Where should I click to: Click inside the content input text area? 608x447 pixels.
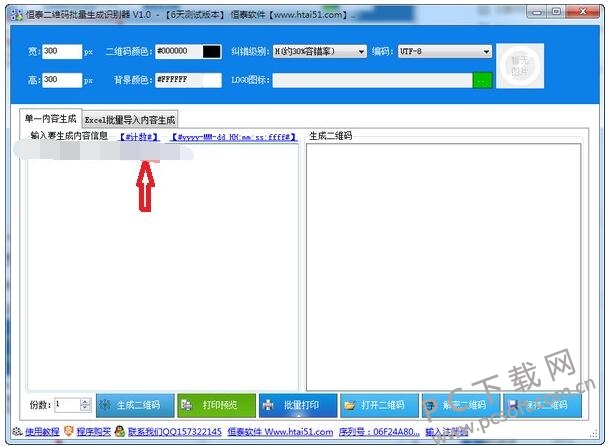[x=163, y=268]
